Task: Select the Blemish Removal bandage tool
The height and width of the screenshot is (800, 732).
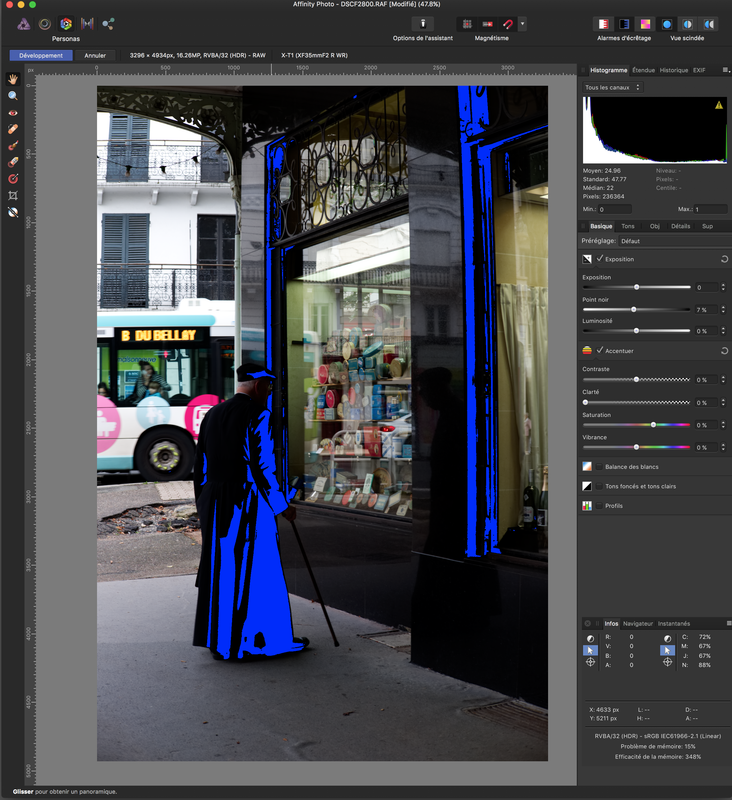Action: click(x=13, y=129)
